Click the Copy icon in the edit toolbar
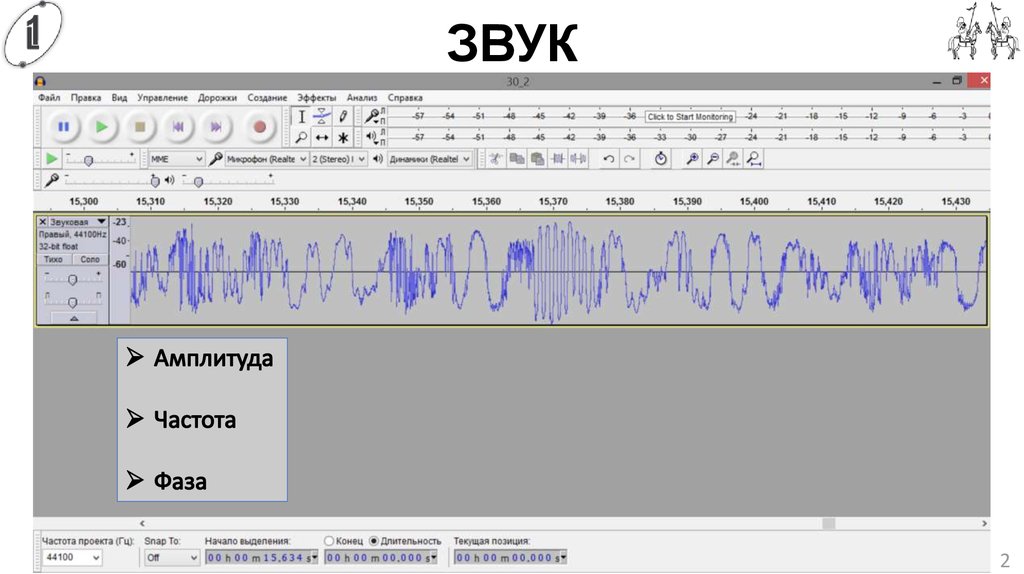This screenshot has height=574, width=1024. pyautogui.click(x=517, y=159)
